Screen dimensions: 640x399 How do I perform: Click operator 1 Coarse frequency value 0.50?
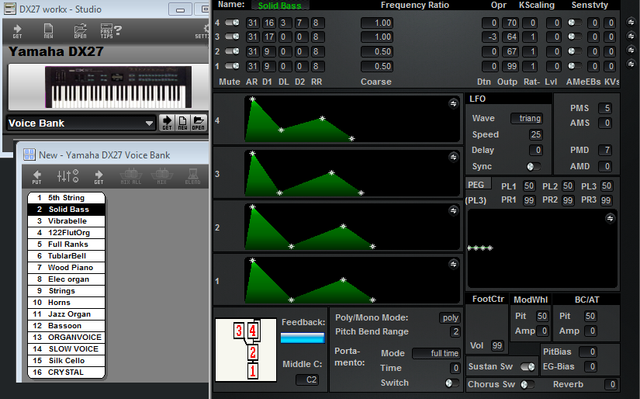point(377,66)
